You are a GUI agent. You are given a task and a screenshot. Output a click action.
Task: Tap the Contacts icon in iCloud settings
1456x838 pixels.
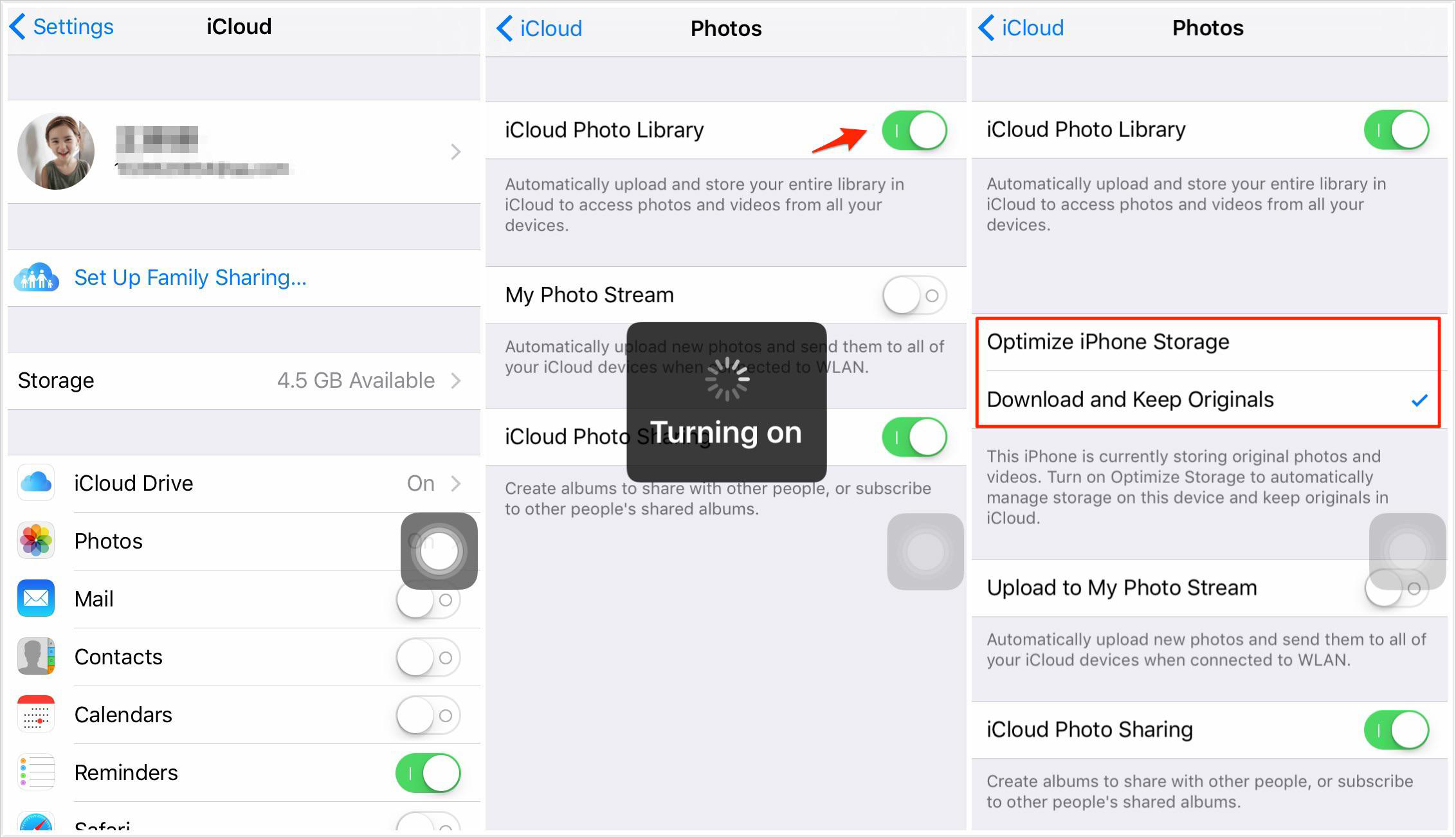pos(37,657)
